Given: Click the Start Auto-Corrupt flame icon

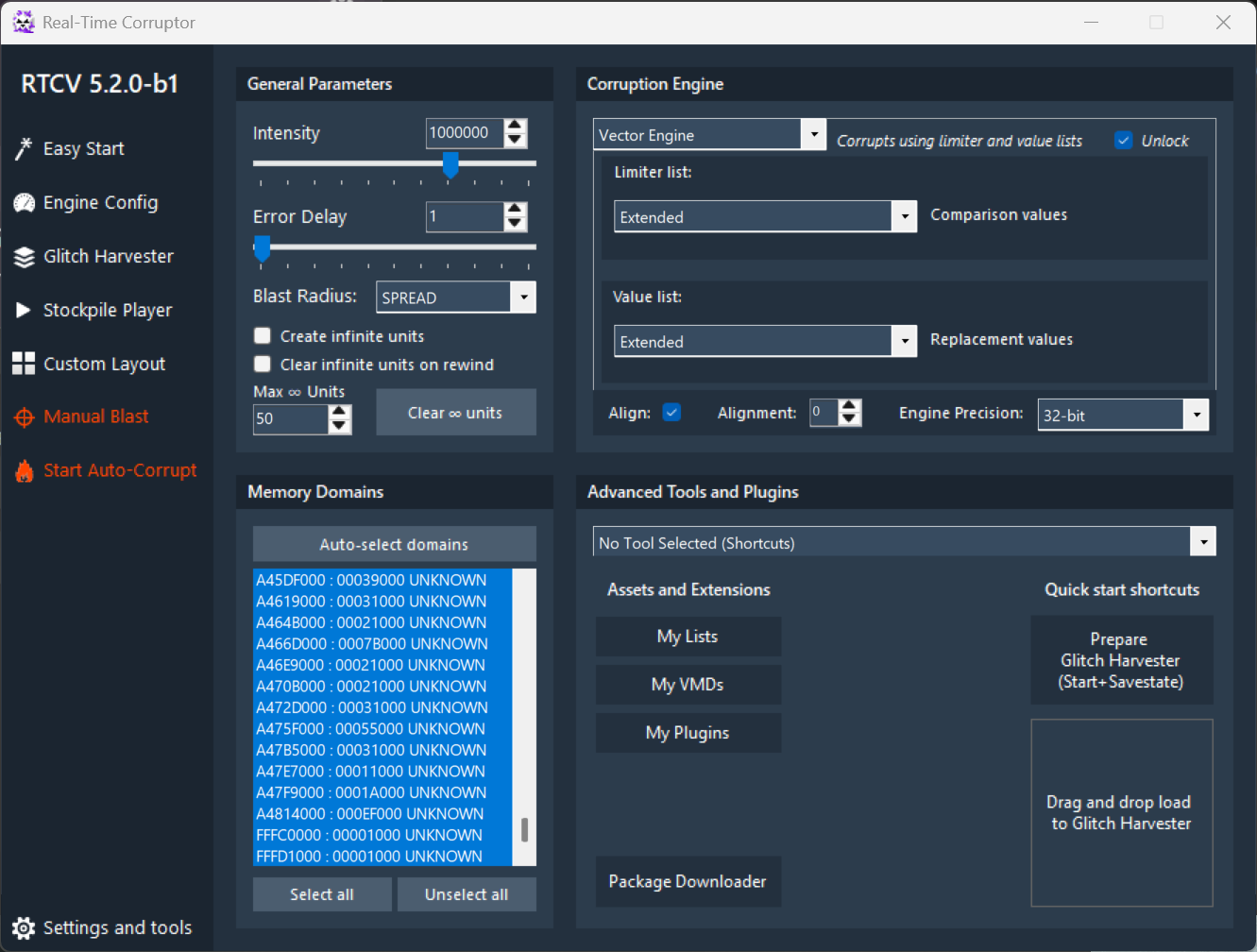Looking at the screenshot, I should [x=24, y=470].
